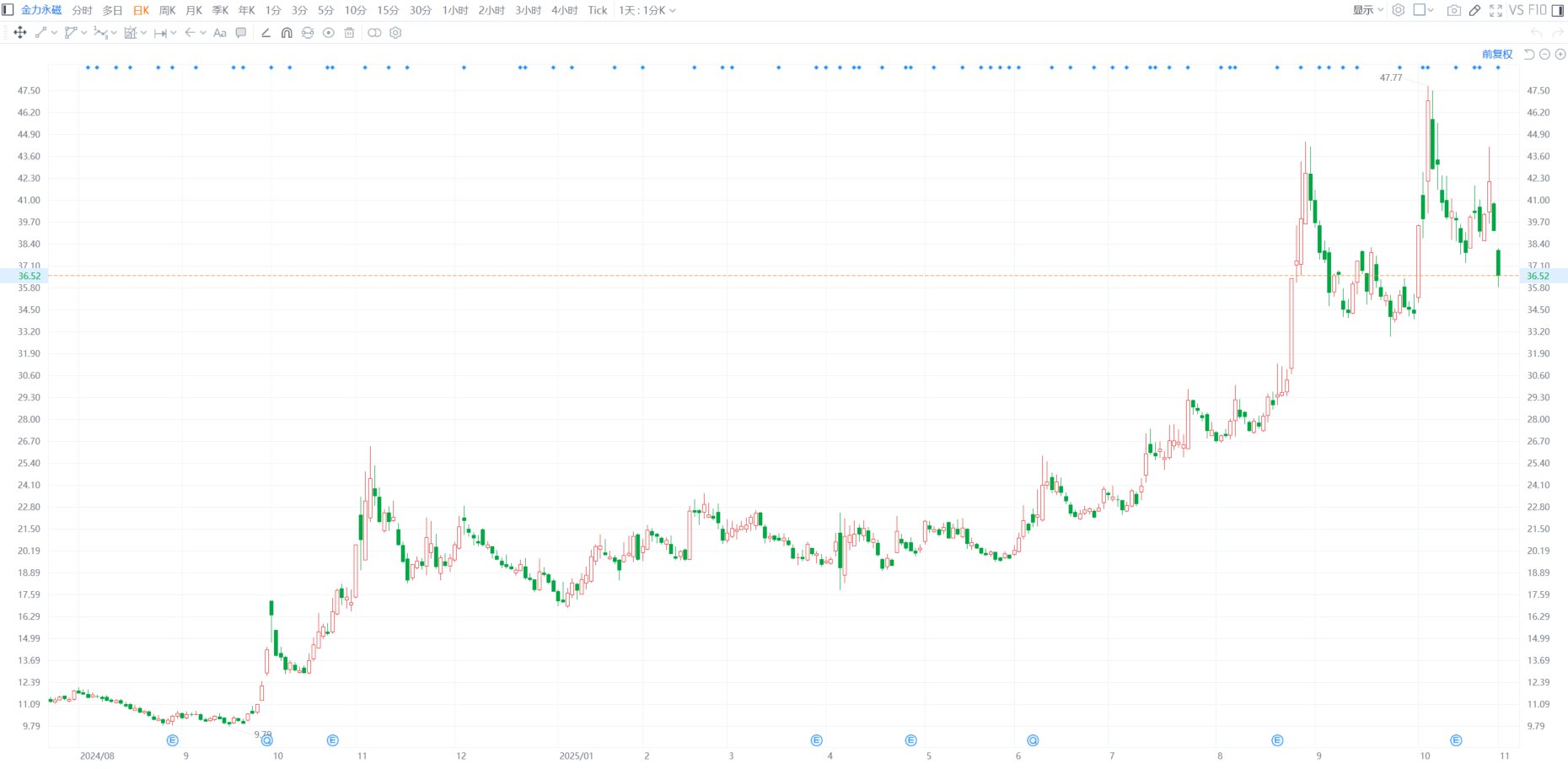Select the comment bubble annotation tool
Image resolution: width=1568 pixels, height=769 pixels.
tap(241, 33)
